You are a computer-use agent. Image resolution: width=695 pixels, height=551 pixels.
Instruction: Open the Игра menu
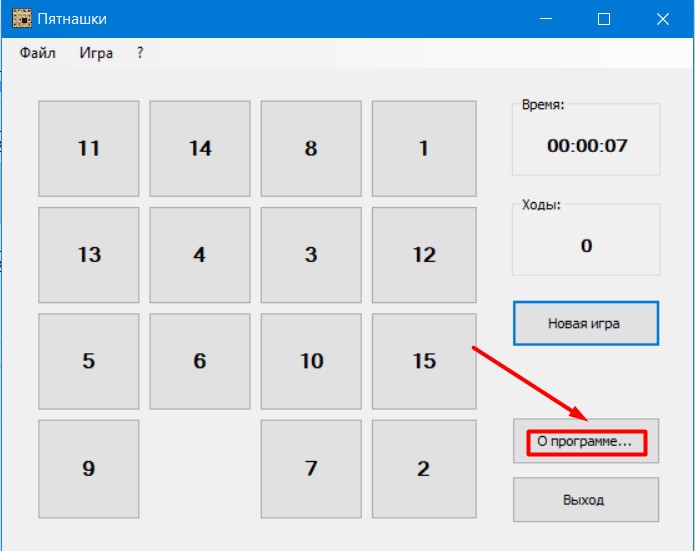(96, 53)
